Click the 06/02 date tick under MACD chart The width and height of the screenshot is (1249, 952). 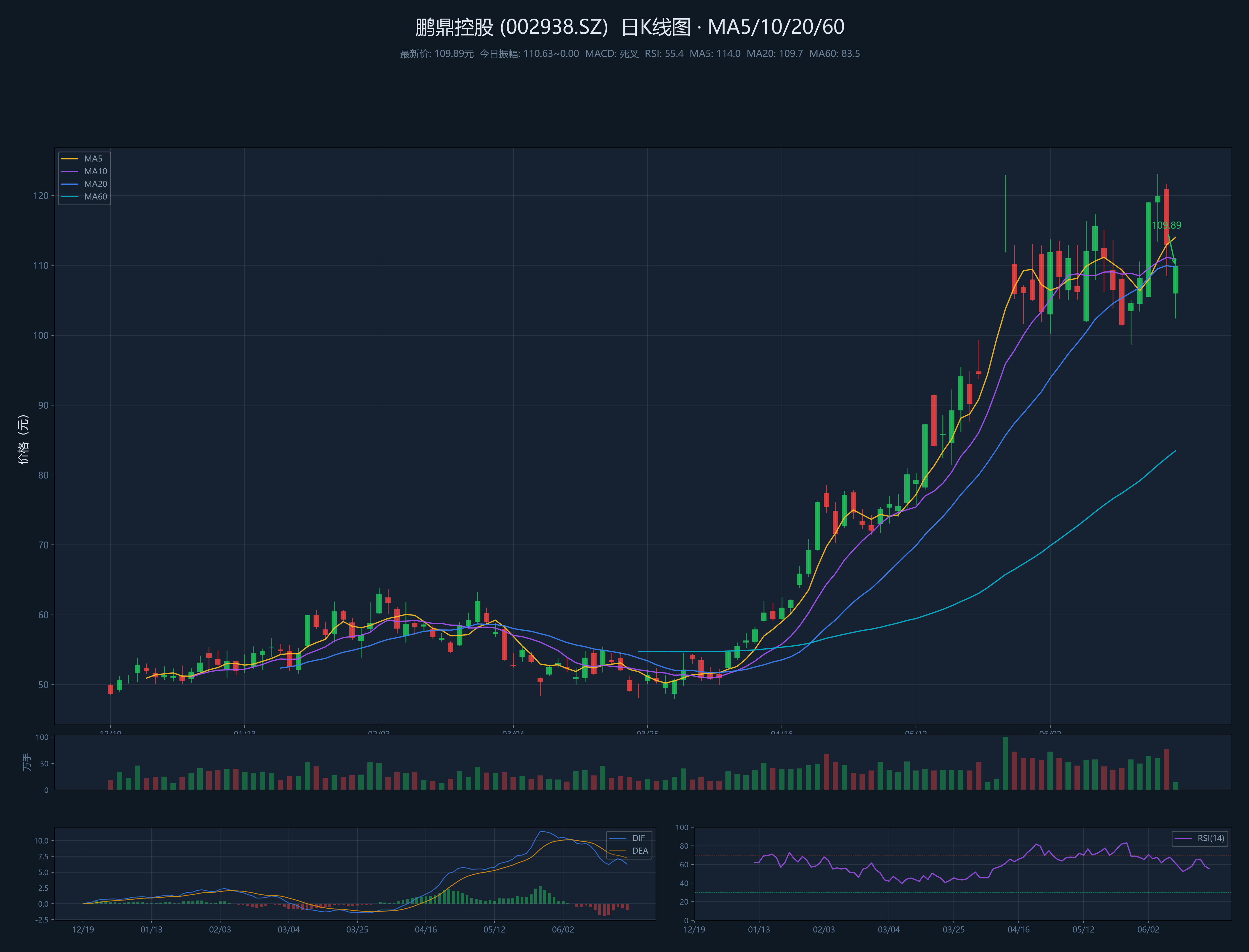pos(563,929)
